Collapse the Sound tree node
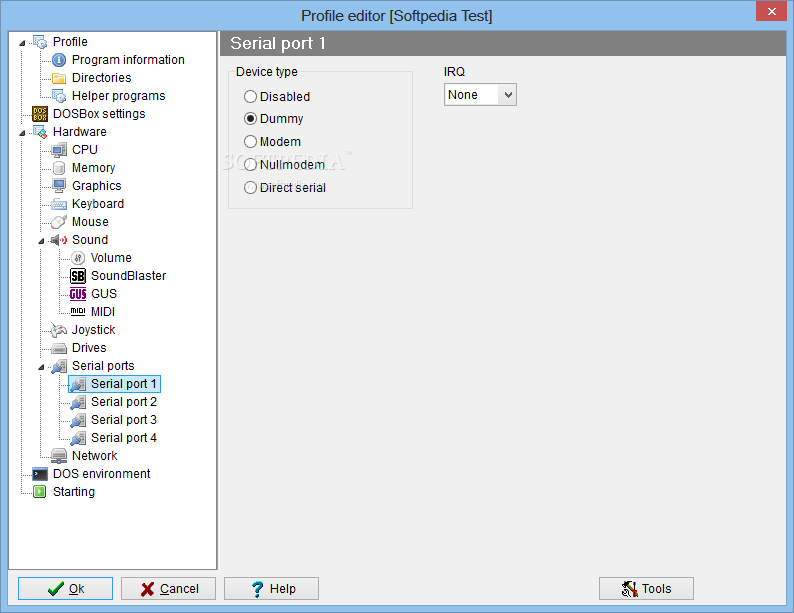This screenshot has height=613, width=794. pyautogui.click(x=42, y=241)
